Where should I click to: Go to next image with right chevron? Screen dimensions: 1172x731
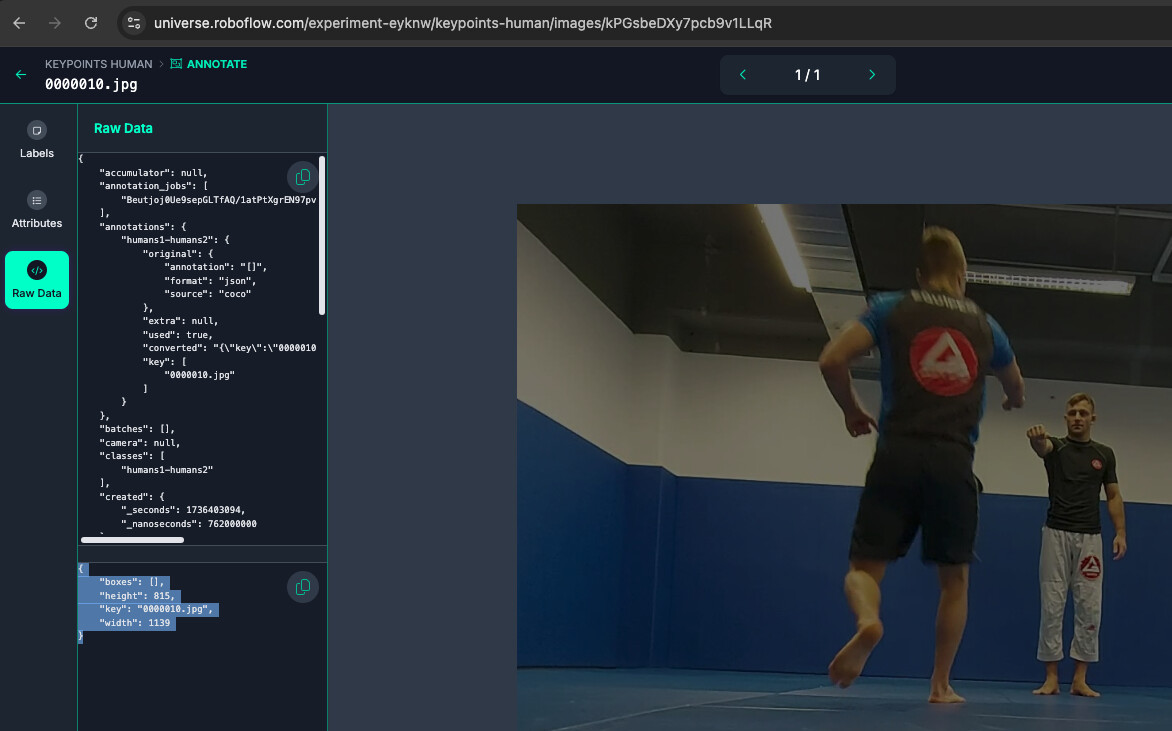tap(872, 75)
